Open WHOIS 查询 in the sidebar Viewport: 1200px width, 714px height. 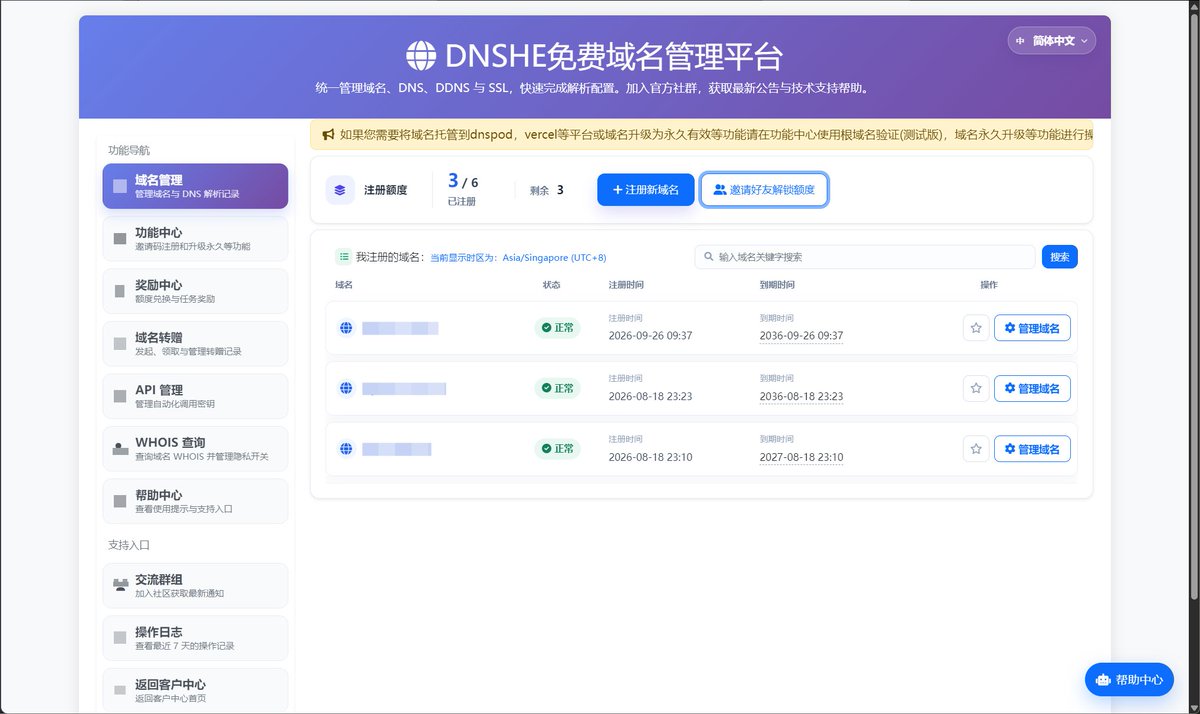point(195,448)
